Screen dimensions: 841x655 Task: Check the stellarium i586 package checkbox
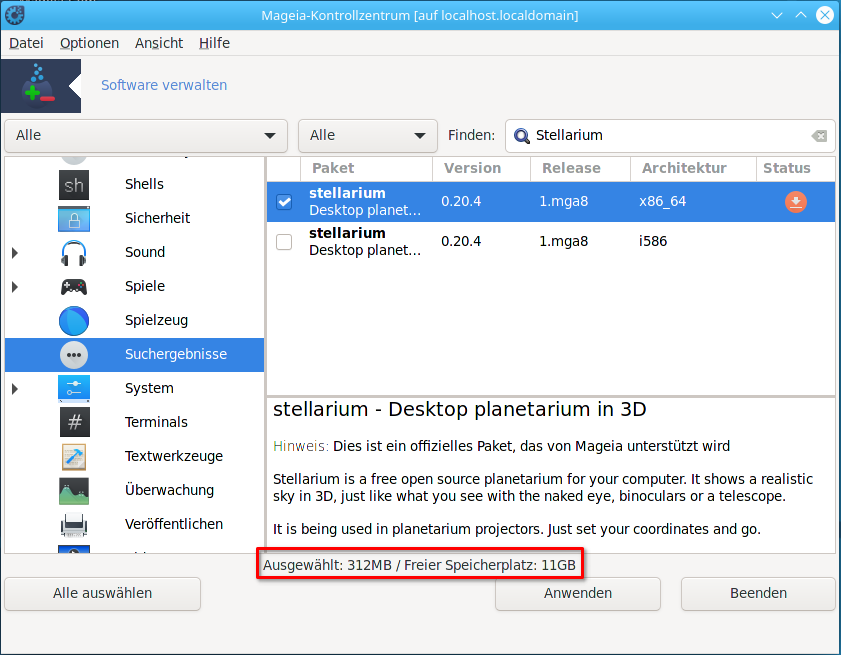click(284, 242)
